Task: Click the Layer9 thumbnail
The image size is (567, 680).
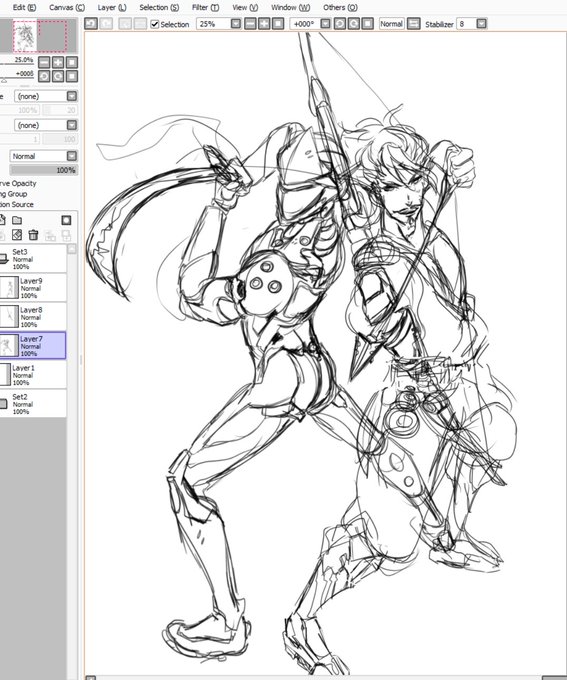Action: (9, 288)
